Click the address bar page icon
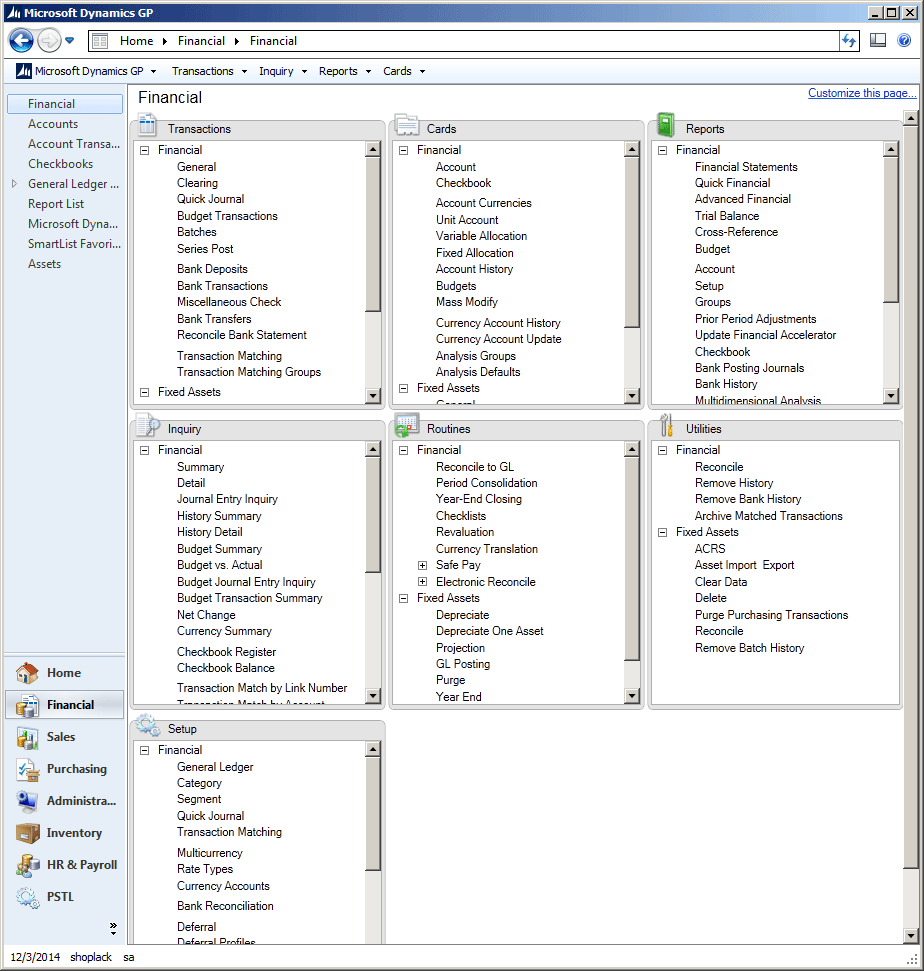Screen dimensions: 924x971 [x=100, y=41]
